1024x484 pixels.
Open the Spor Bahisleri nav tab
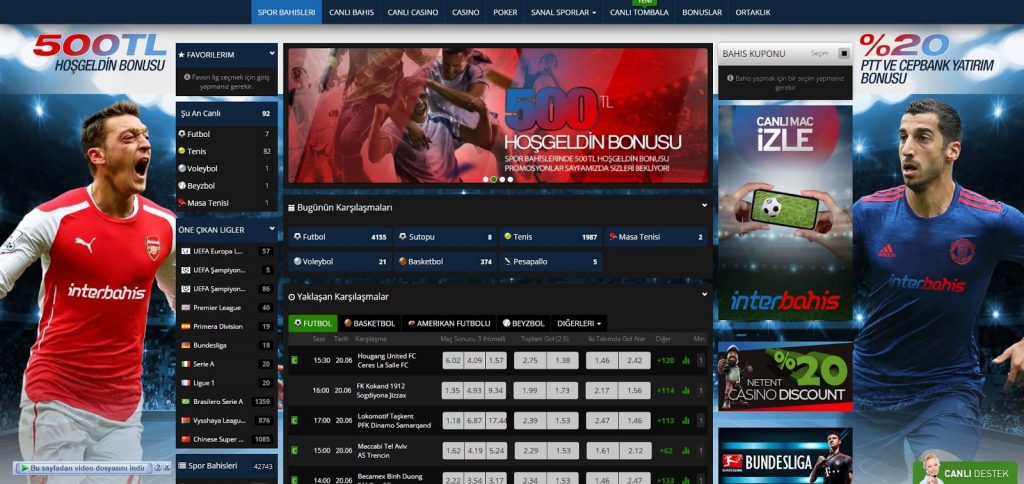tap(287, 12)
